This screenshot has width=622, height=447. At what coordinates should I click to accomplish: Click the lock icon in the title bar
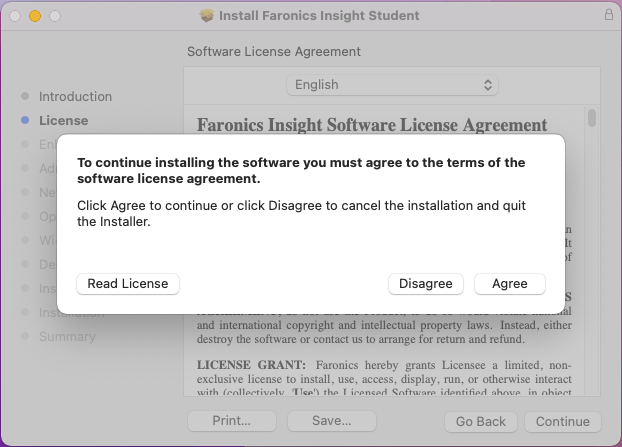609,16
